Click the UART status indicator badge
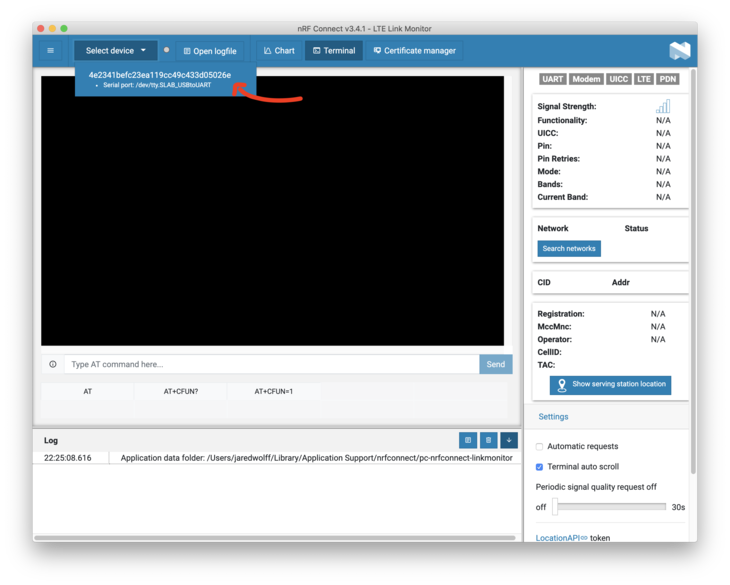Viewport: 730px width, 585px height. [553, 79]
